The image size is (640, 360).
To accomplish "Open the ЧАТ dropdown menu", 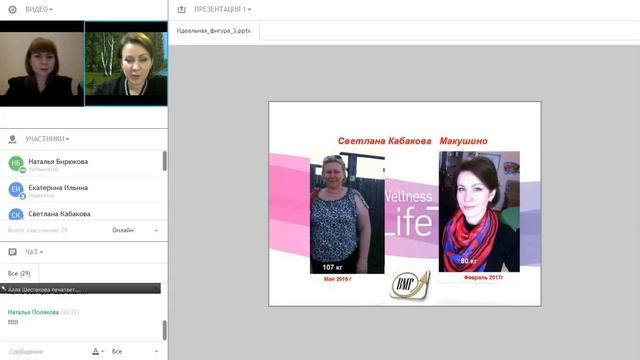I will [34, 252].
